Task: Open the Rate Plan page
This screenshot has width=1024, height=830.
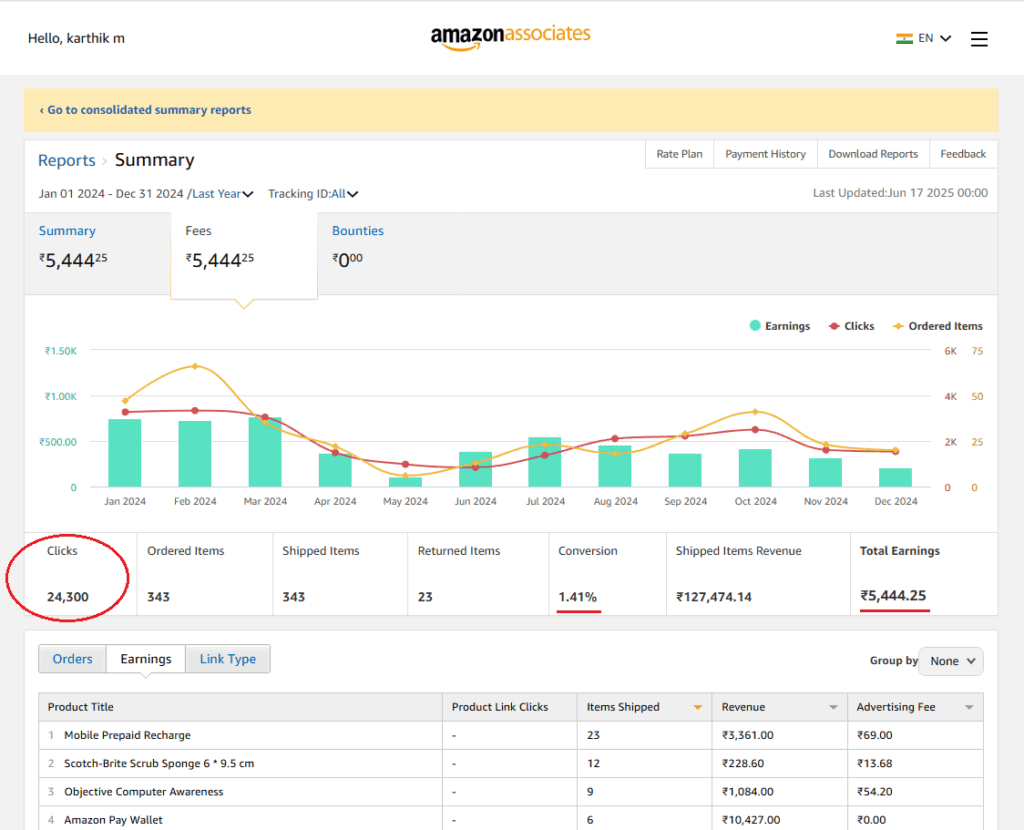Action: 679,154
